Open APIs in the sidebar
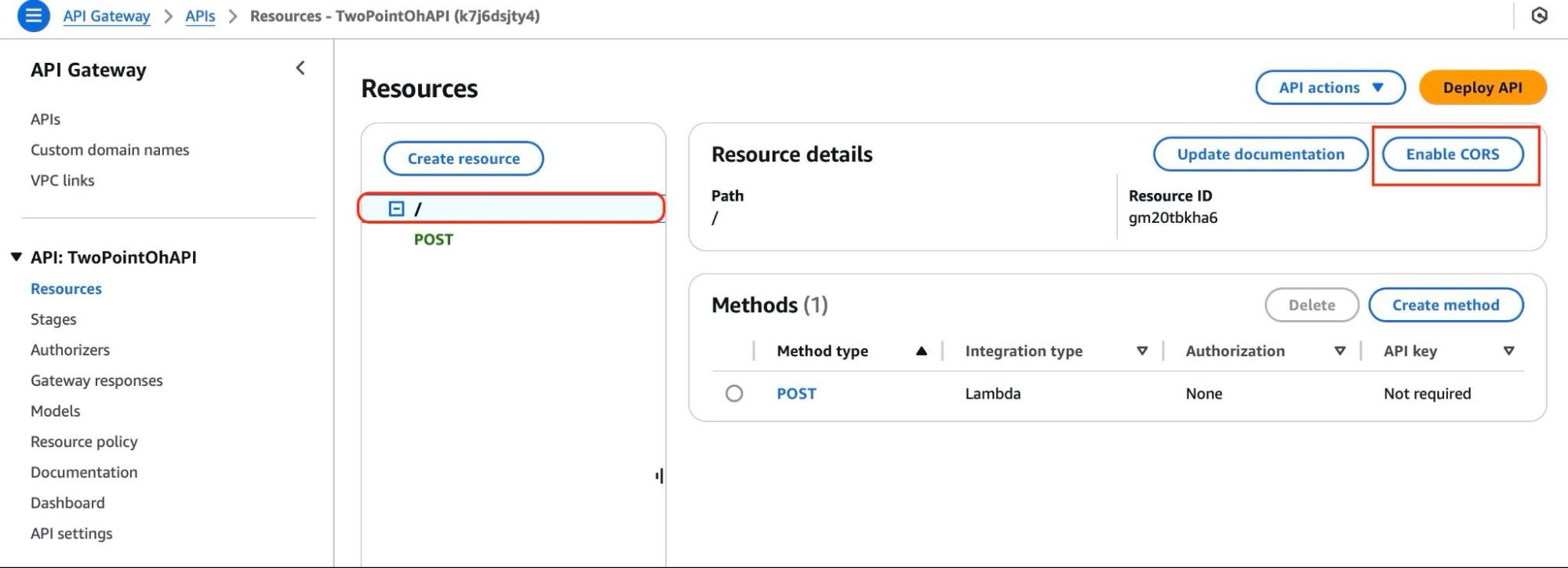Viewport: 1568px width, 568px height. [x=45, y=119]
